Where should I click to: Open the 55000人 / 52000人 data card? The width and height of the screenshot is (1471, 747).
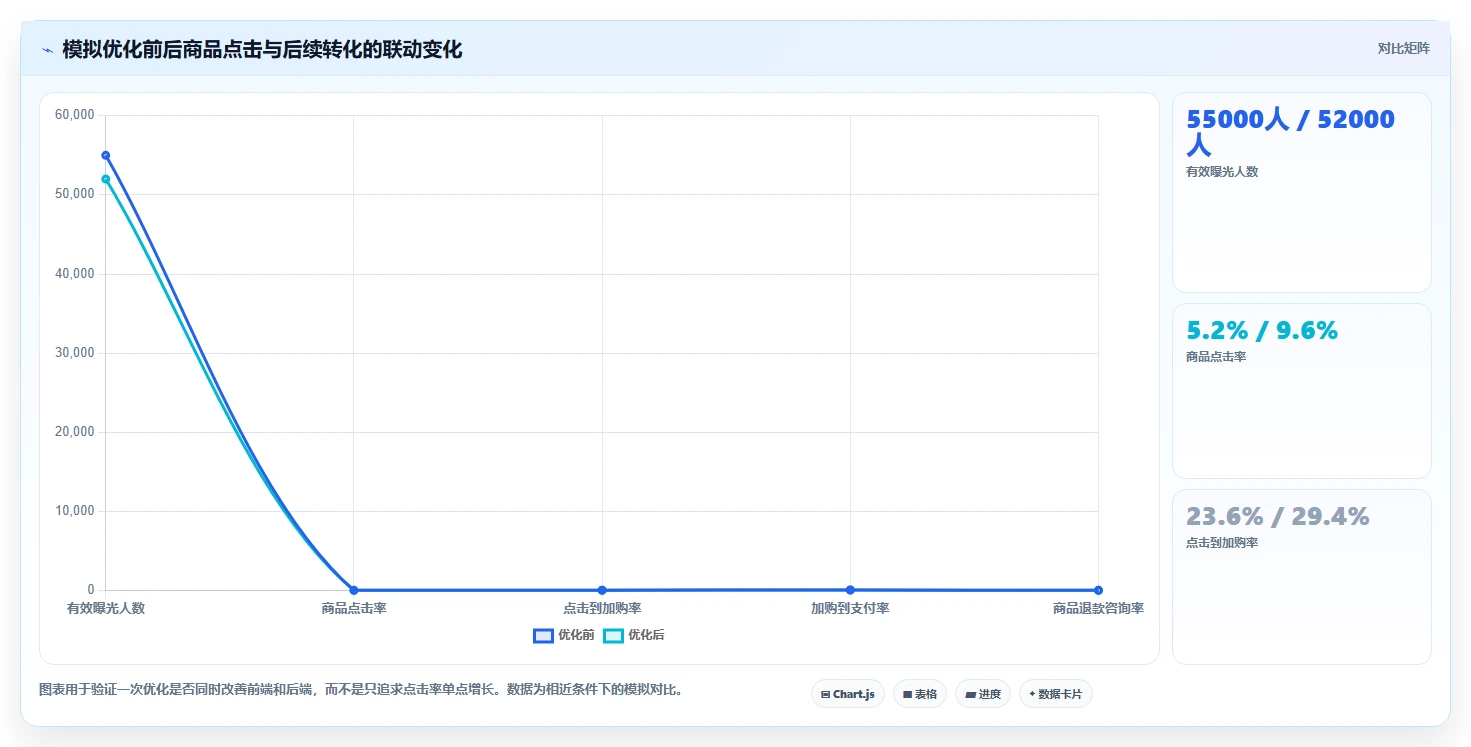[1301, 192]
